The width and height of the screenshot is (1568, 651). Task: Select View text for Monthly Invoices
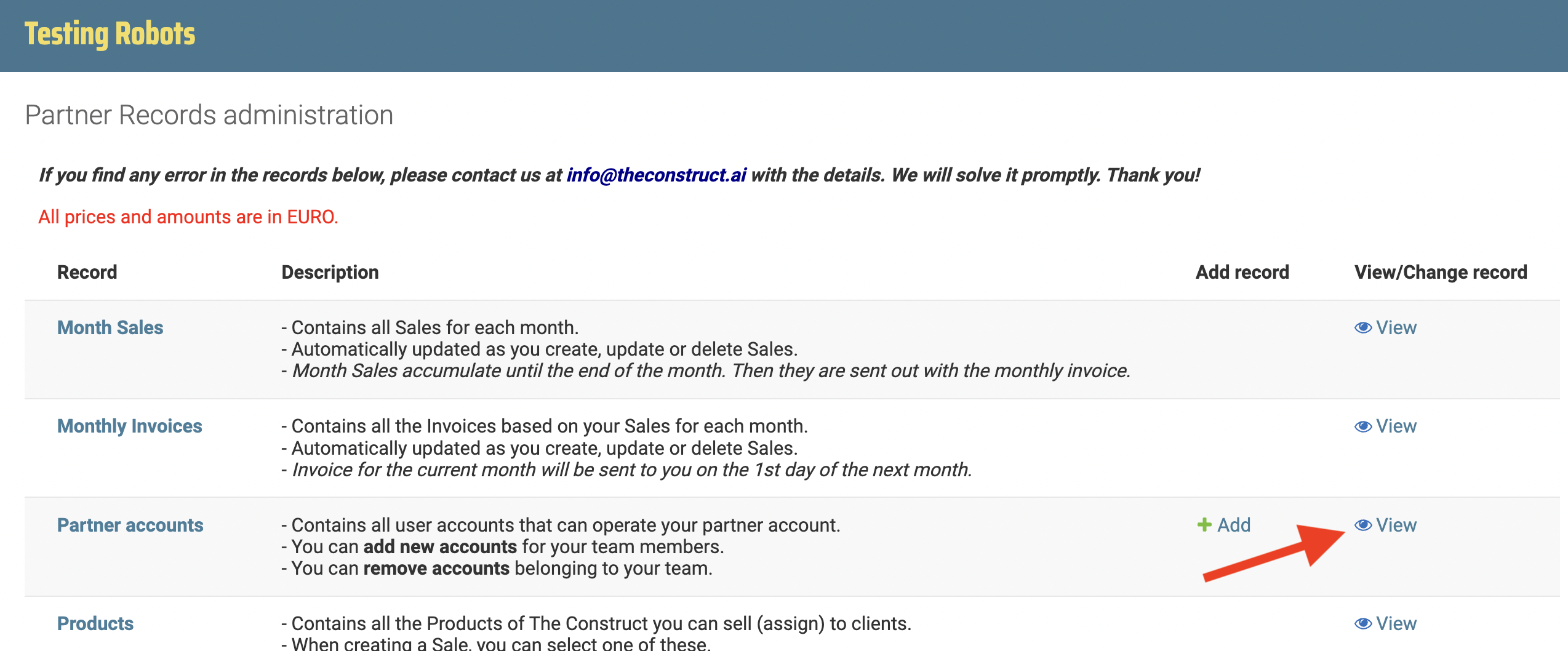tap(1396, 426)
